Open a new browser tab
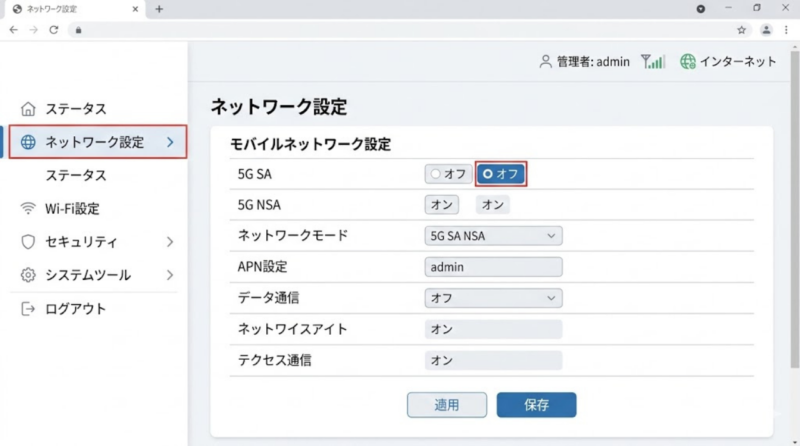This screenshot has height=446, width=800. 159,9
